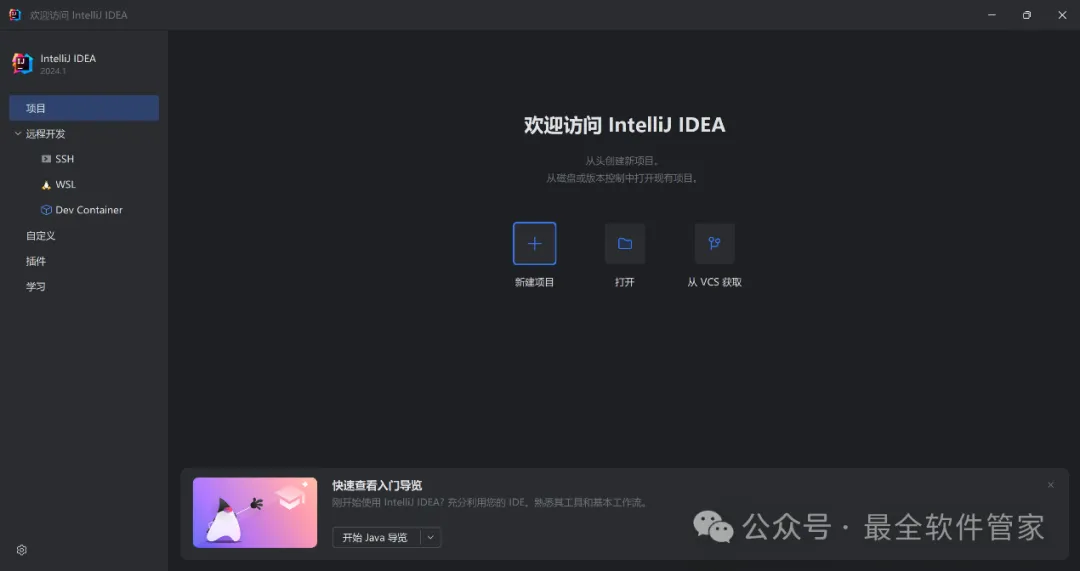1080x571 pixels.
Task: Click the title bar IntelliJ app icon
Action: [14, 14]
